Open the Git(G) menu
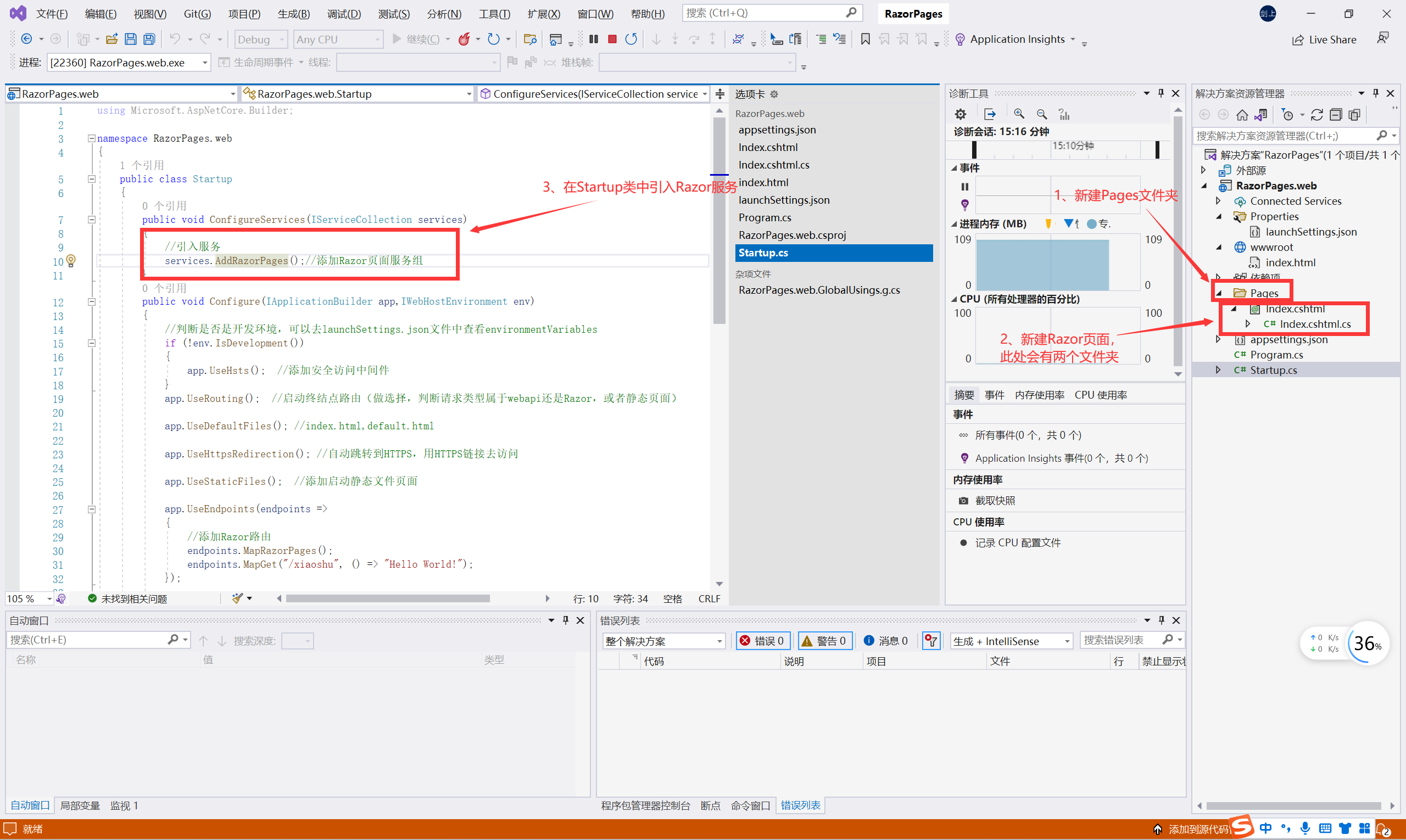The height and width of the screenshot is (840, 1406). tap(197, 14)
